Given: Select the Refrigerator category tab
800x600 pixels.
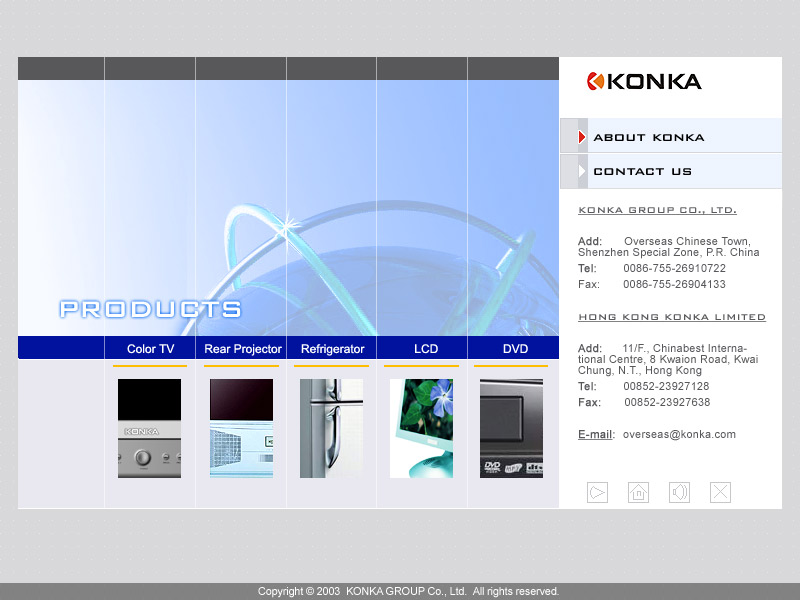Looking at the screenshot, I should coord(333,348).
